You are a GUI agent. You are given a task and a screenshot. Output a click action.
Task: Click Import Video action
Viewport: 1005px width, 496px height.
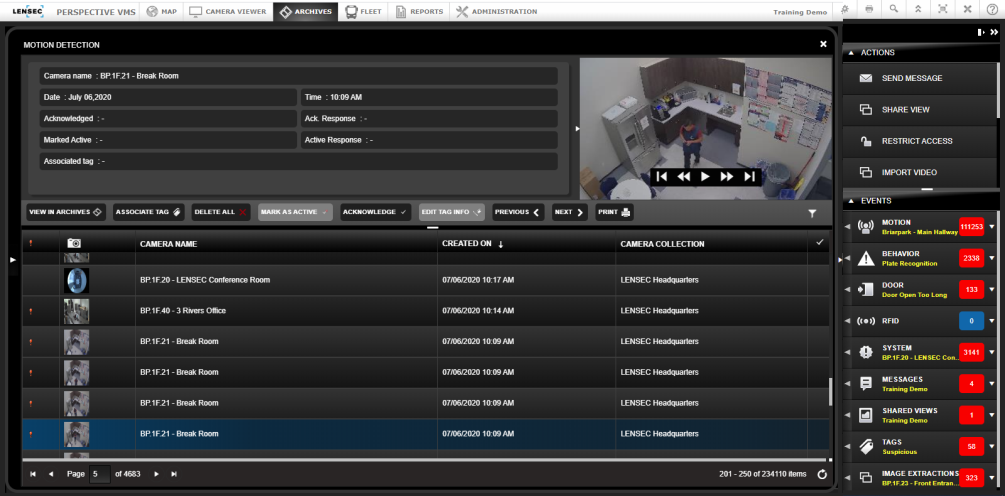click(x=920, y=172)
